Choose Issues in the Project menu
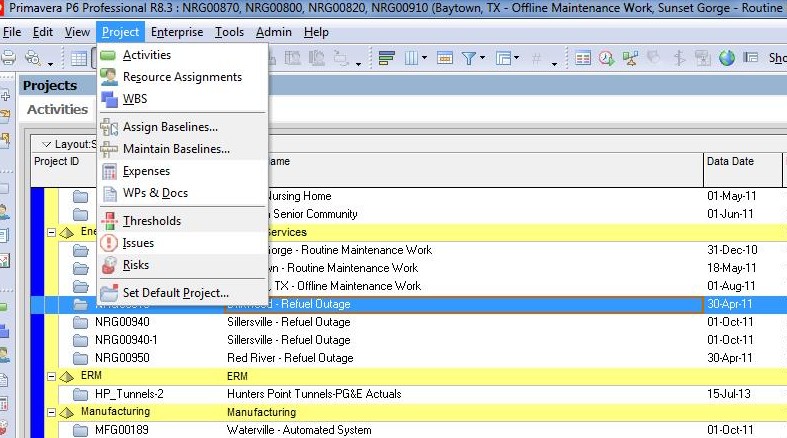This screenshot has width=787, height=438. point(138,243)
